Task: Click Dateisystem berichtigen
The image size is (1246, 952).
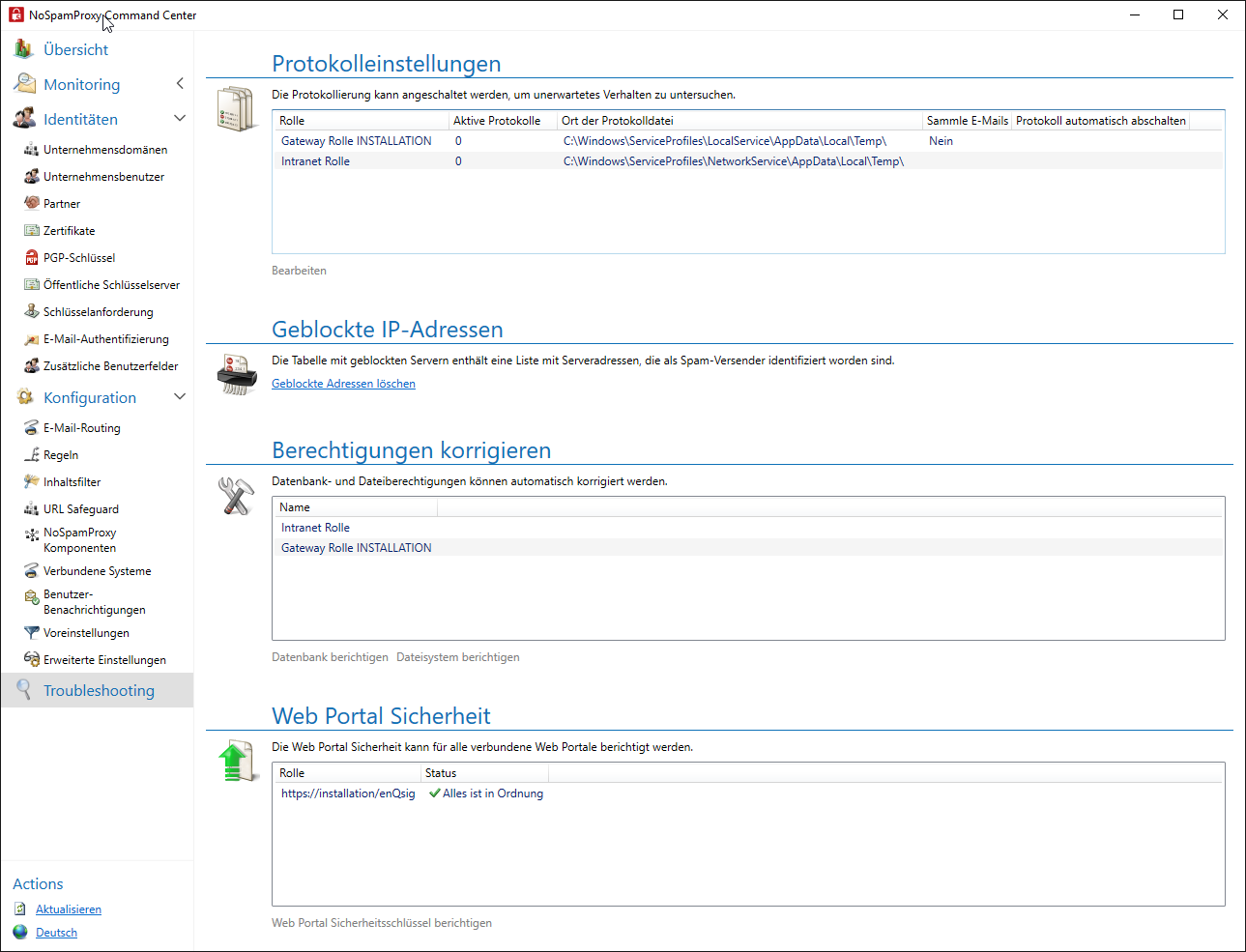Action: (458, 657)
